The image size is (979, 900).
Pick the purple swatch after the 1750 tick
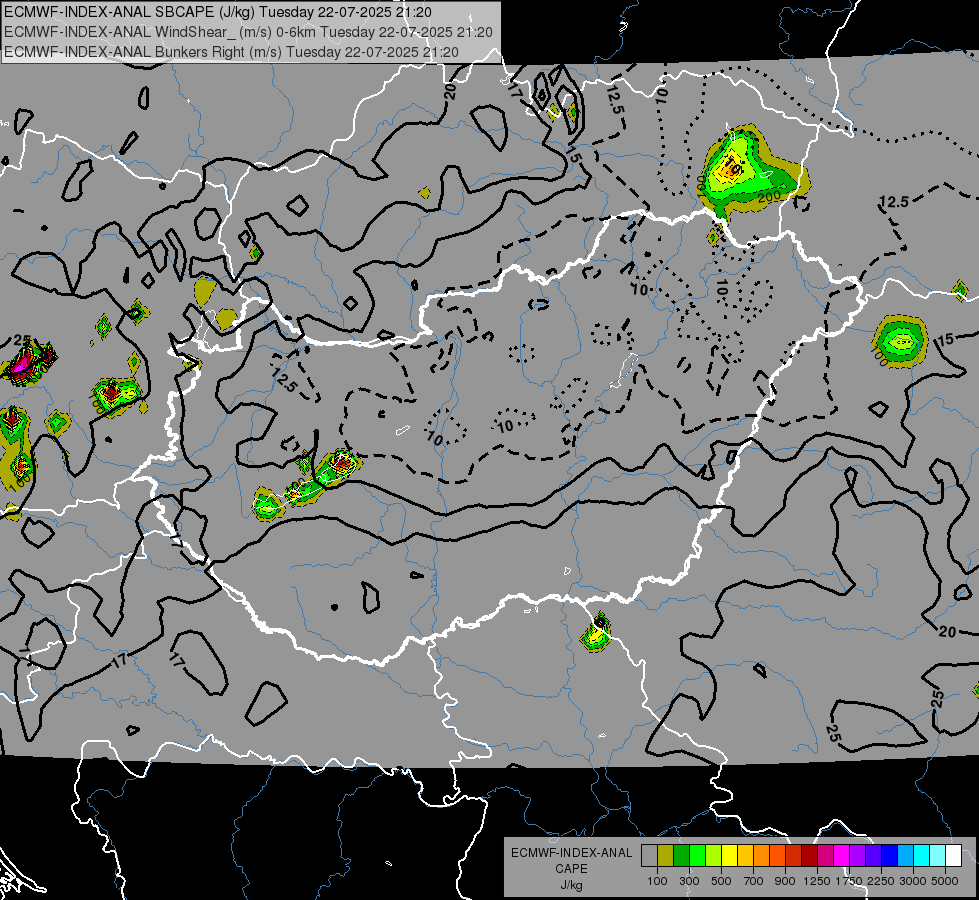click(x=857, y=856)
